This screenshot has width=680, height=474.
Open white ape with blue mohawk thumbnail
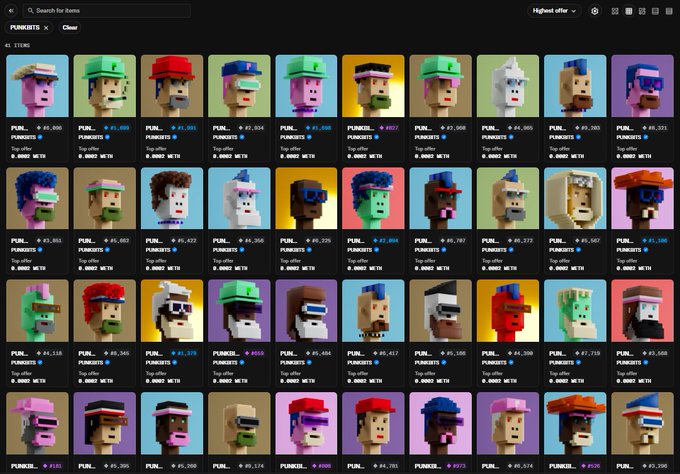tap(239, 198)
